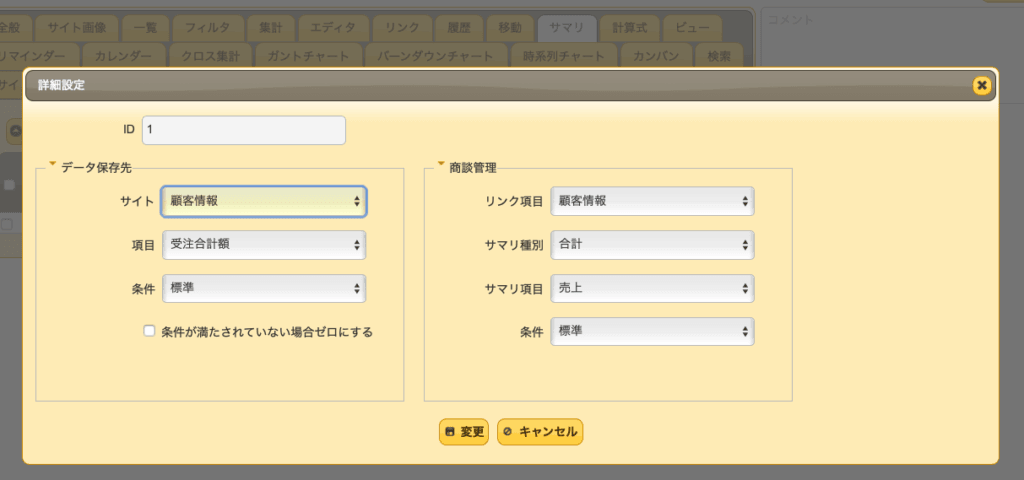Viewport: 1024px width, 480px height.
Task: Switch to the 一覧 tab
Action: point(146,27)
